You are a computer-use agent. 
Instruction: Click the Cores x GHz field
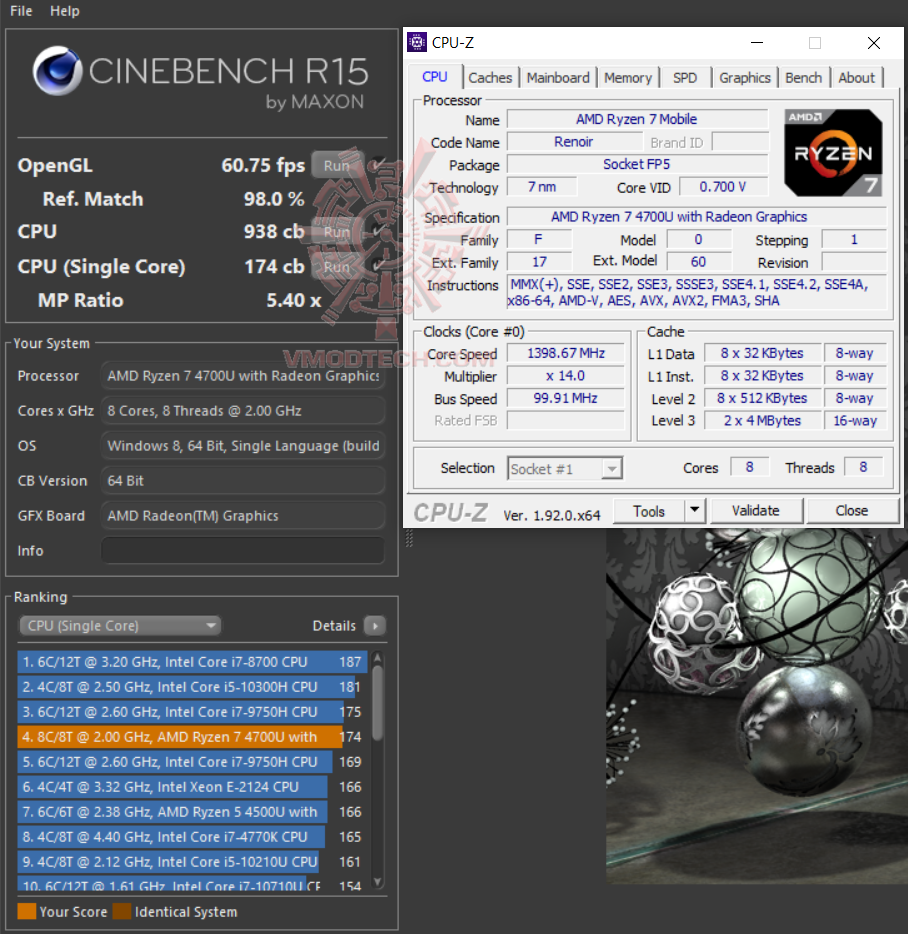[243, 410]
